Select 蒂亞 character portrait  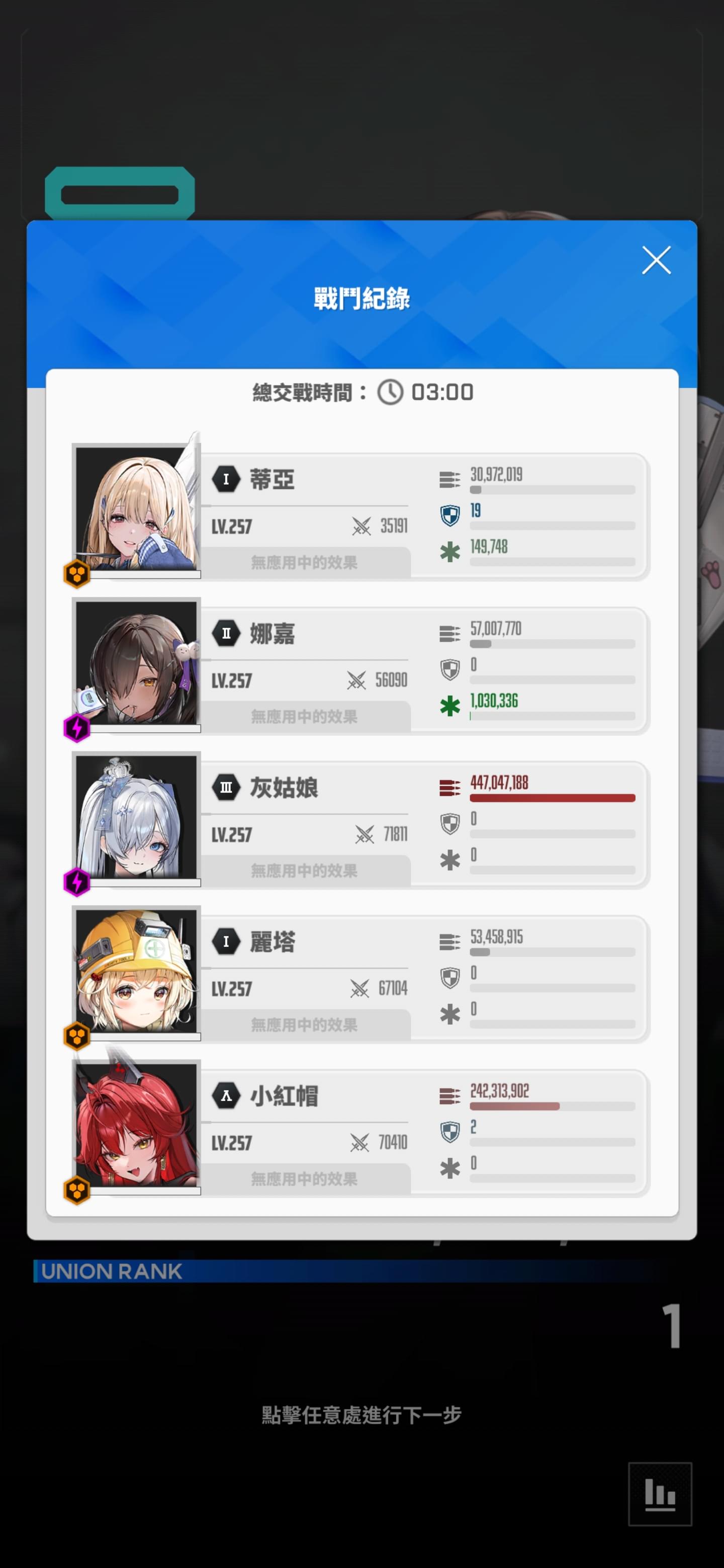point(136,509)
